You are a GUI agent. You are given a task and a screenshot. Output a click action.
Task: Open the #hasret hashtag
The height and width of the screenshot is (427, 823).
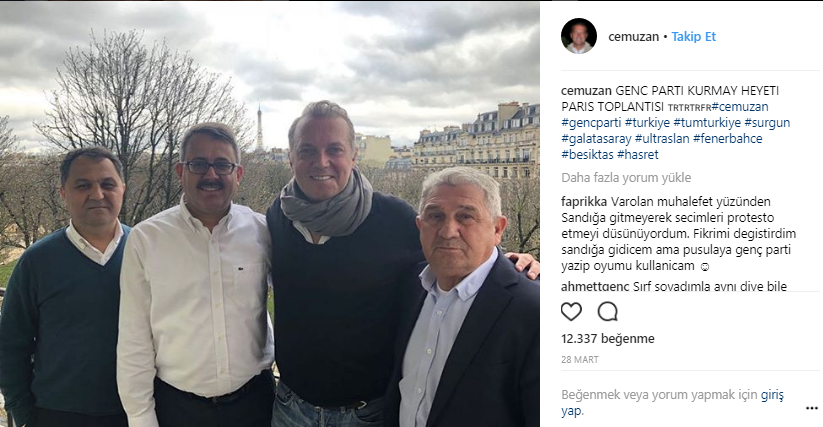tap(638, 155)
